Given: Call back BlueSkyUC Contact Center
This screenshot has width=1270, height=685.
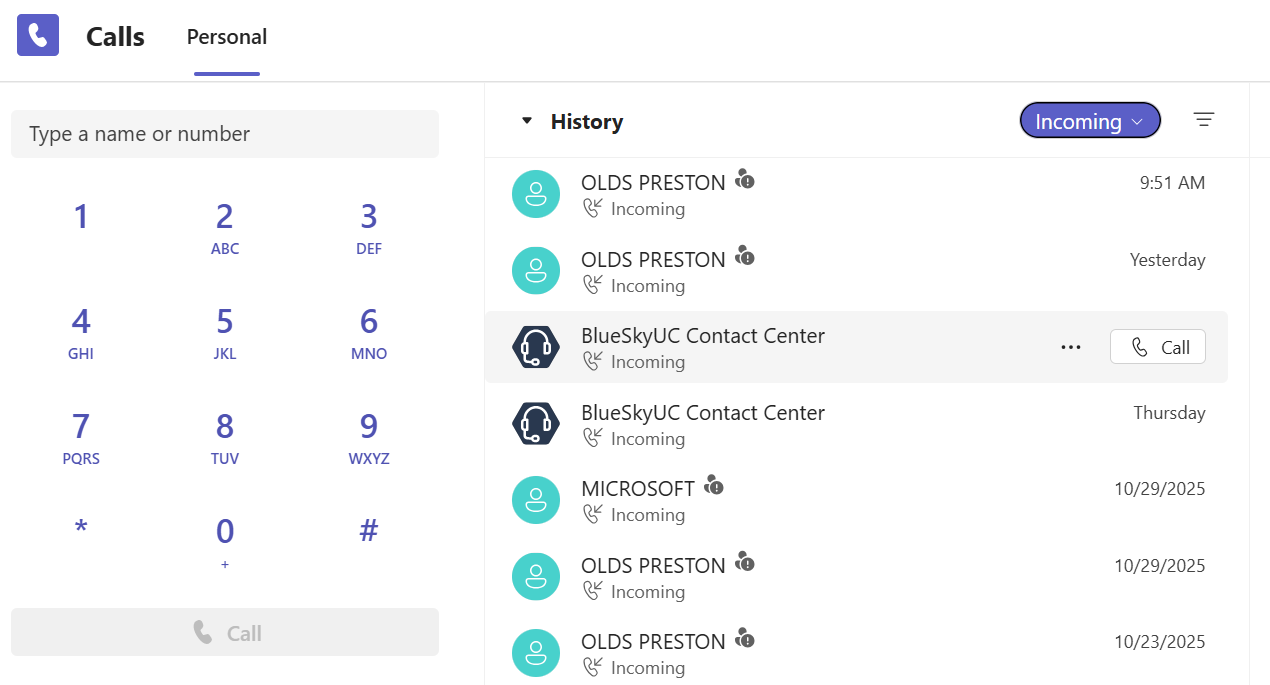Looking at the screenshot, I should [1157, 347].
